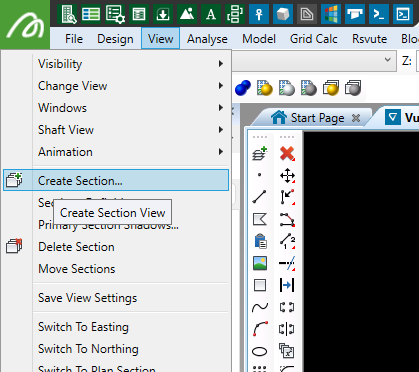Viewport: 419px width, 372px height.
Task: Click the blue double spheres icon
Action: point(243,88)
